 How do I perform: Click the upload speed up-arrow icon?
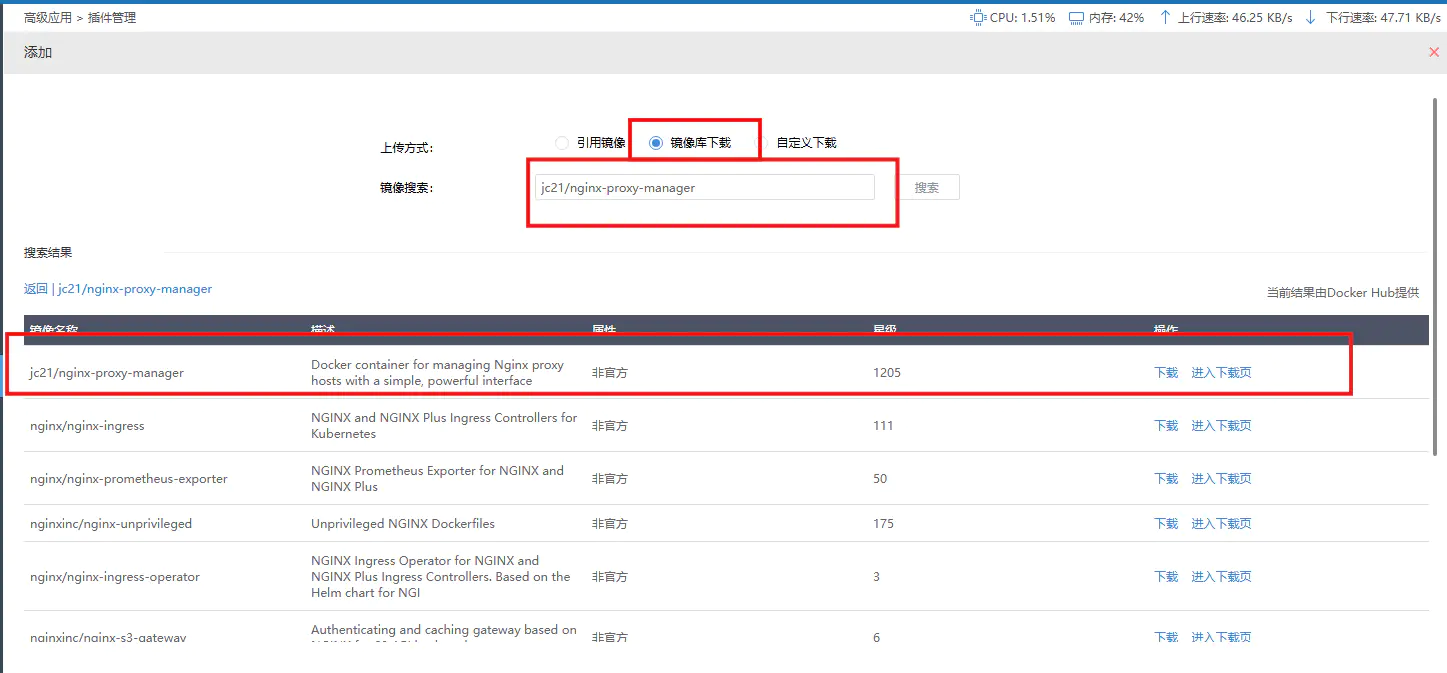tap(1165, 17)
